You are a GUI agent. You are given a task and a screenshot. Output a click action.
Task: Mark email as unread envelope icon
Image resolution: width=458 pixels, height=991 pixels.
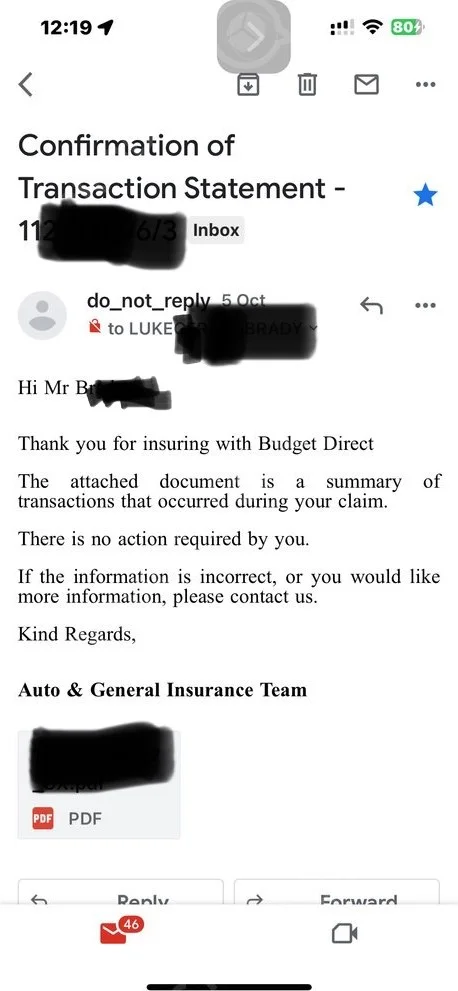(366, 84)
